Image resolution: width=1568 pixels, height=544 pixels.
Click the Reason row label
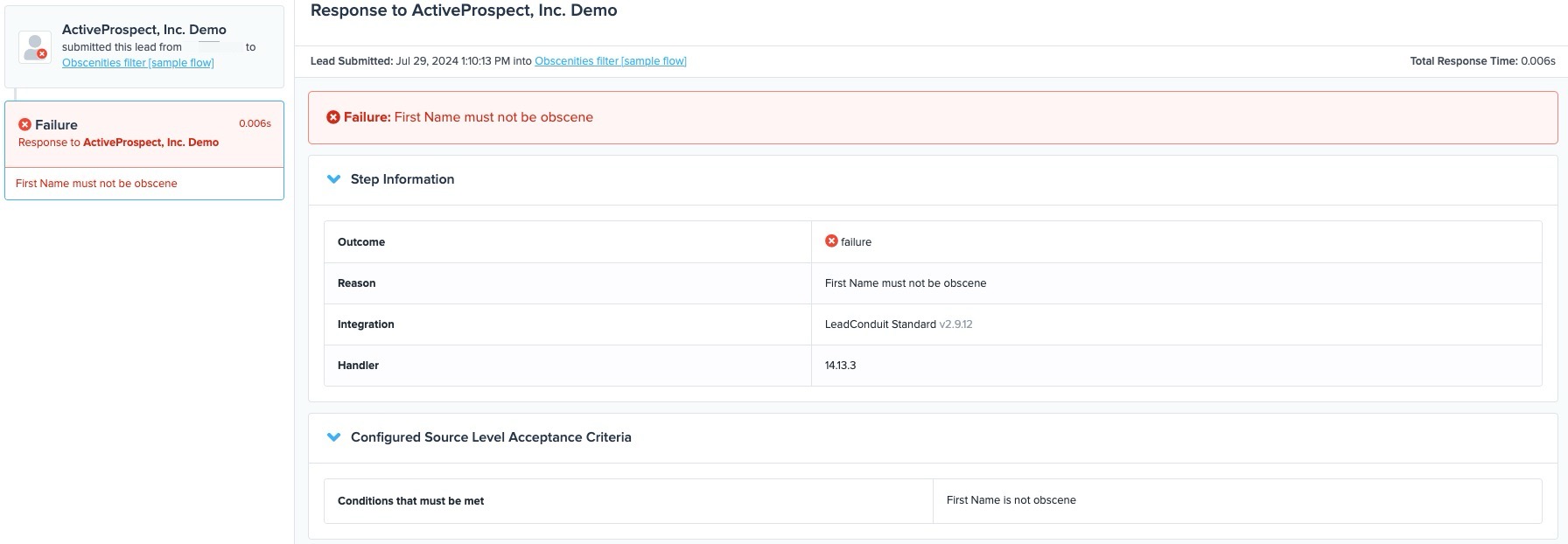[356, 283]
